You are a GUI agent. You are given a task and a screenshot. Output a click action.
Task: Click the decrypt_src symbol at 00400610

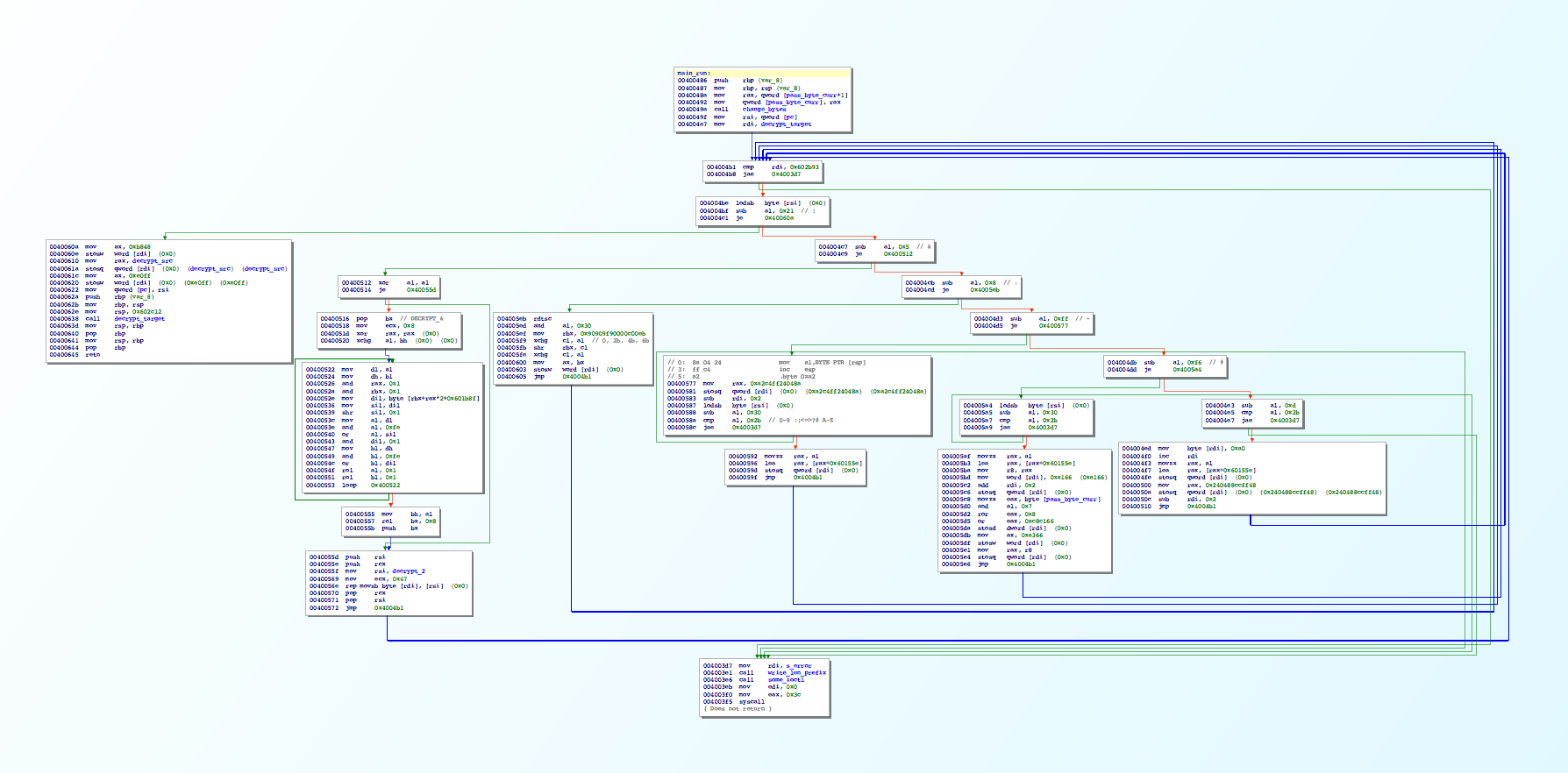tap(152, 261)
